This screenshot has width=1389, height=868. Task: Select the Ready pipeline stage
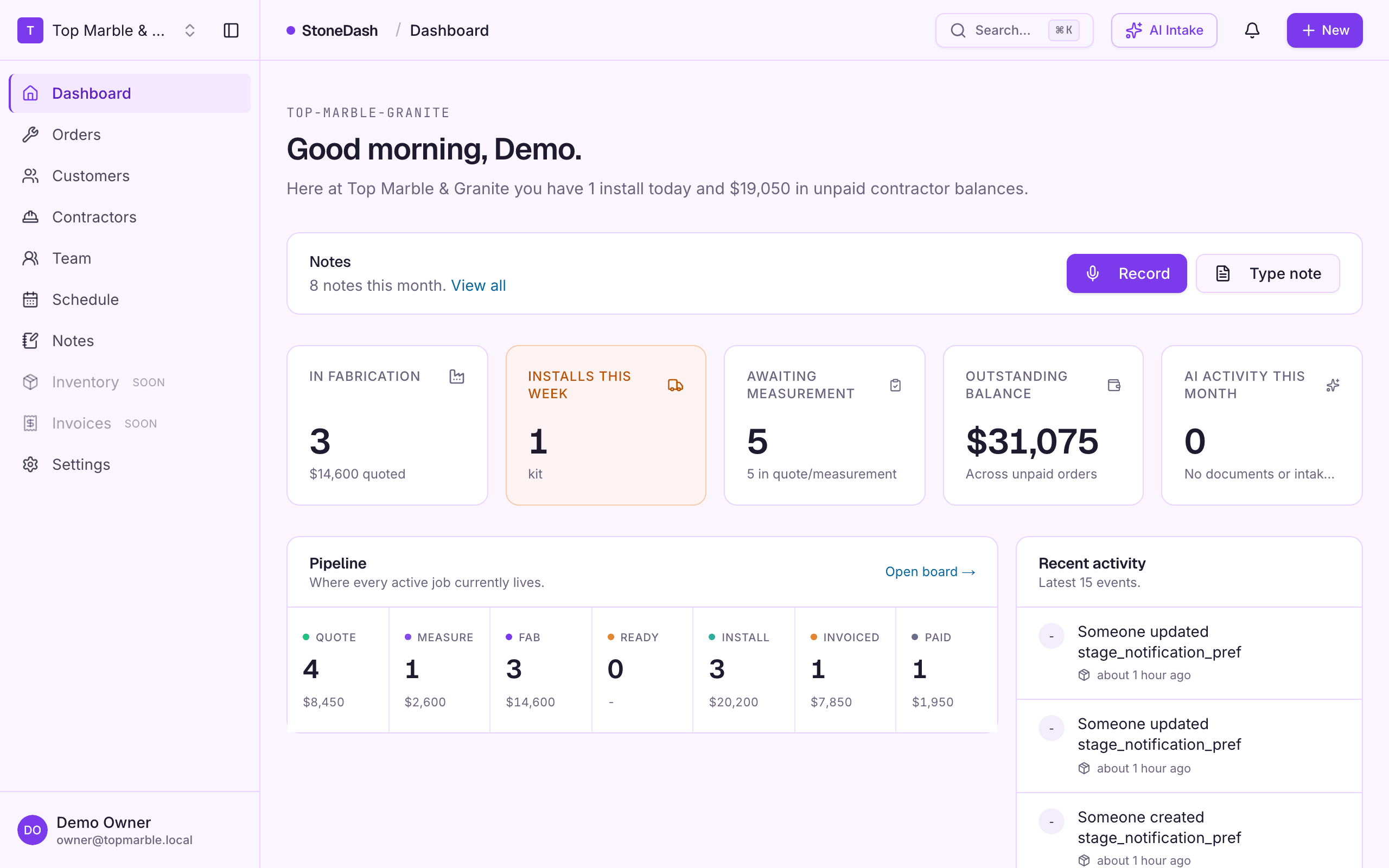642,669
